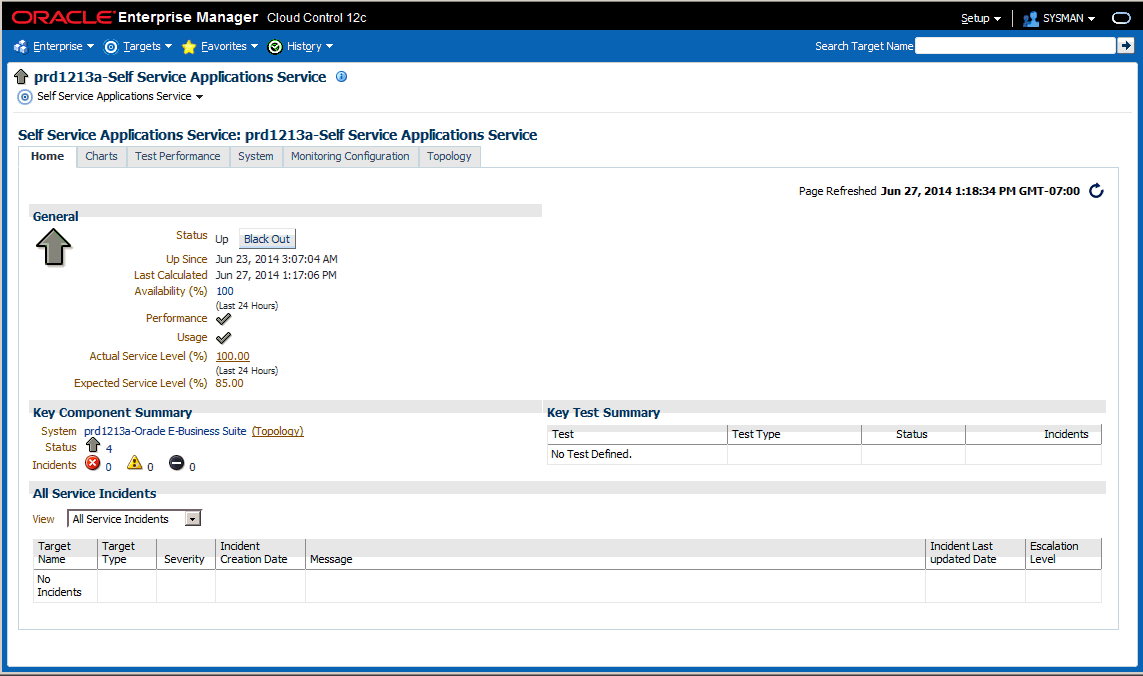This screenshot has height=676, width=1143.
Task: Click the Incident Last updated Date header
Action: point(975,553)
